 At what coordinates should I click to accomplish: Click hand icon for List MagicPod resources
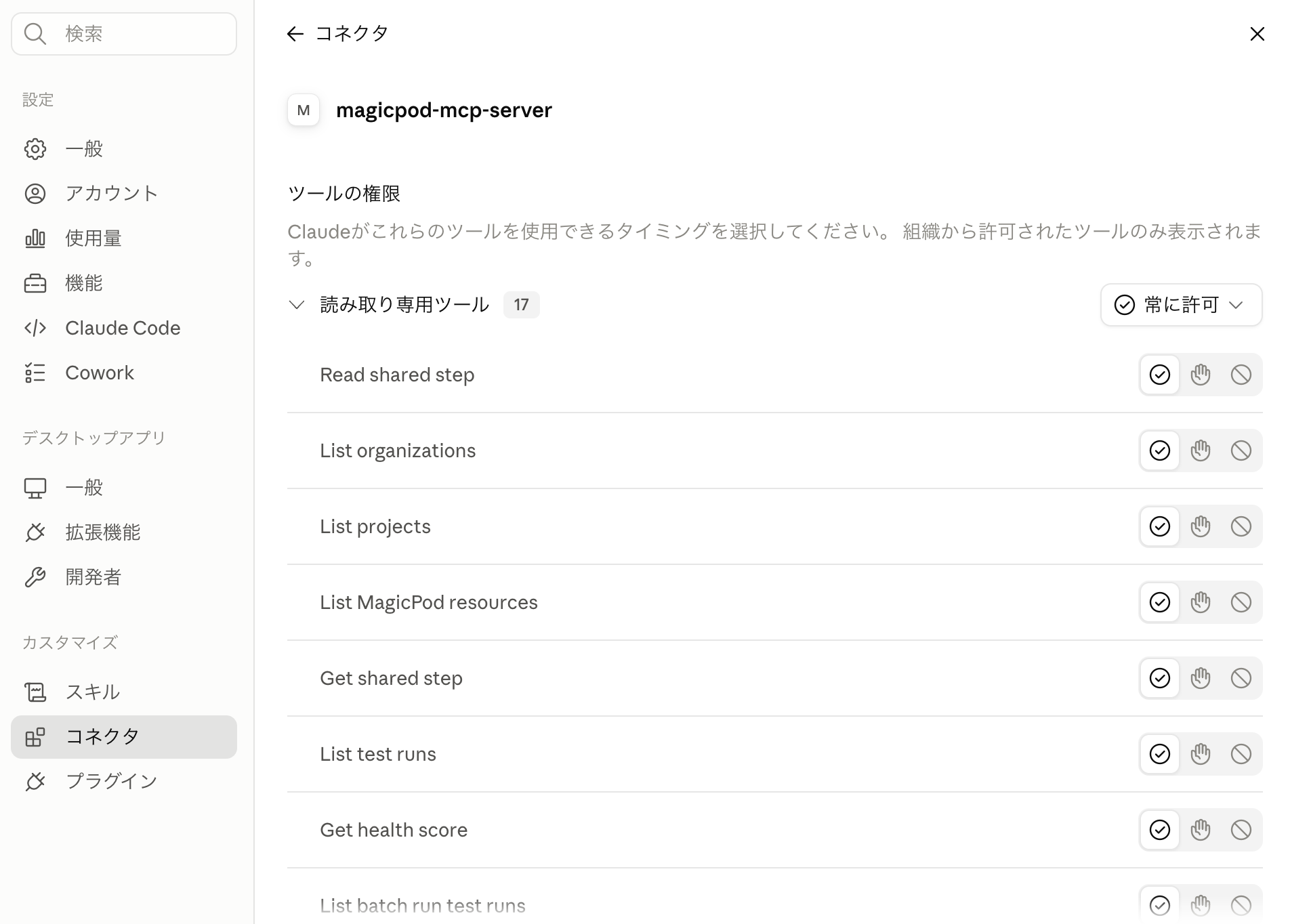(x=1201, y=602)
